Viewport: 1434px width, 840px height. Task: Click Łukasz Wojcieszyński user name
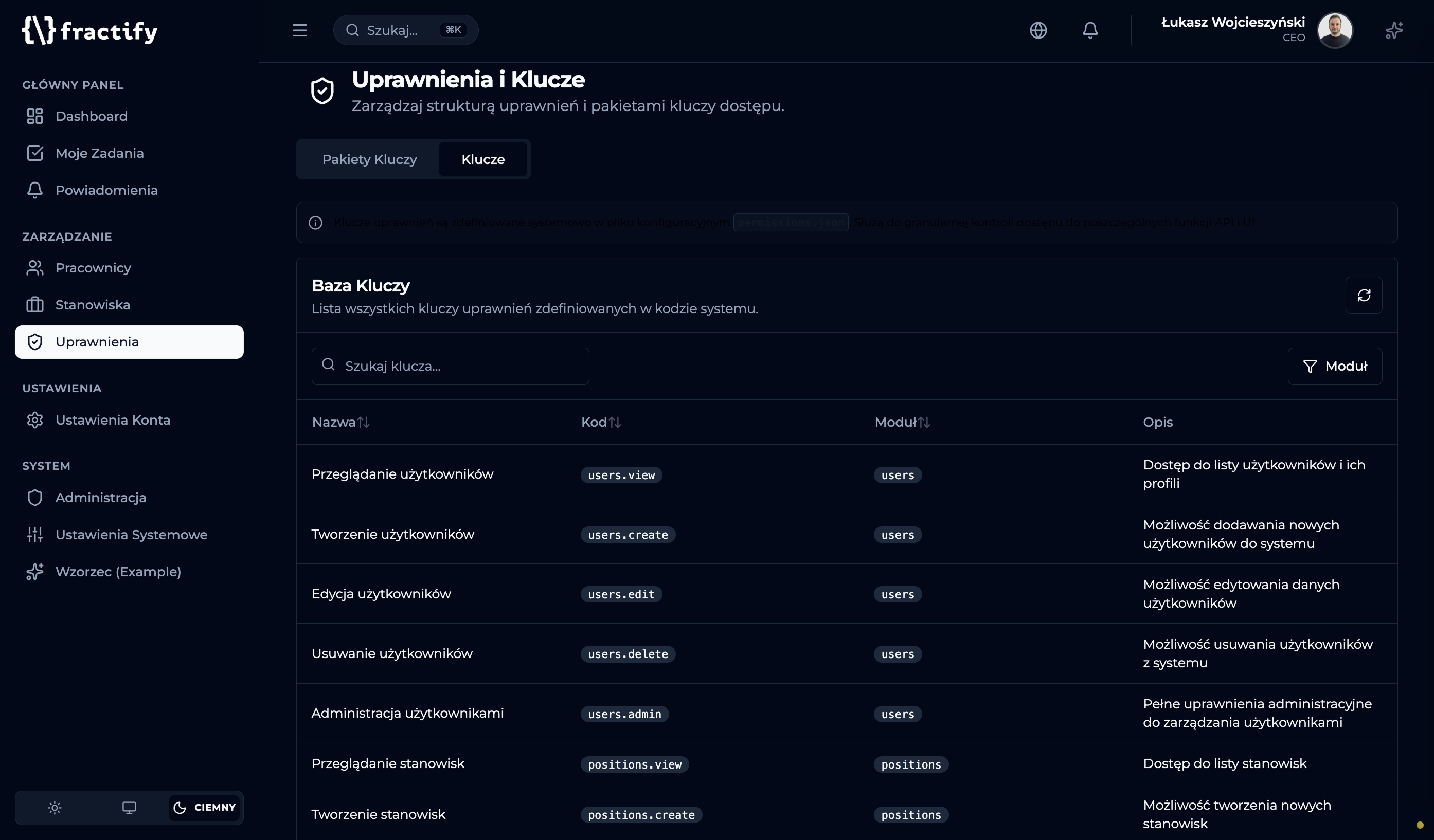[x=1232, y=22]
